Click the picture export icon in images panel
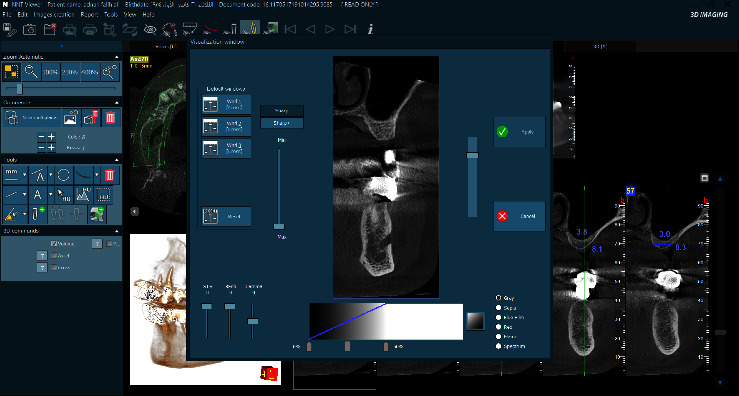This screenshot has width=739, height=396. coord(70,117)
